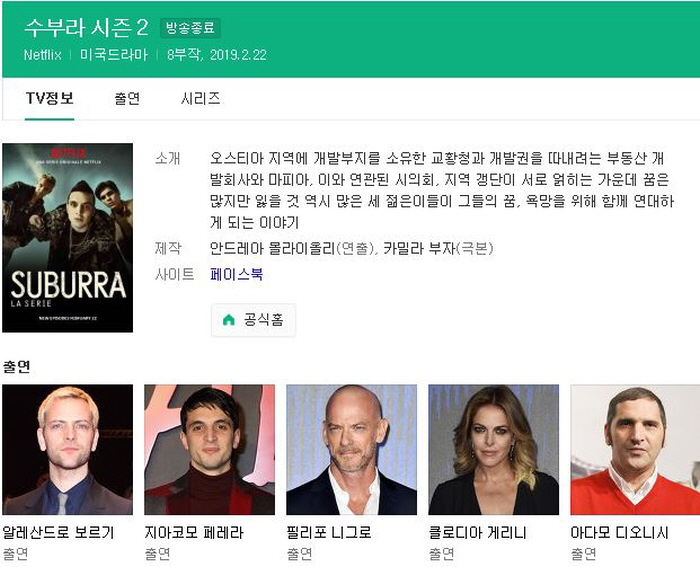Select the TV정보 tab
Viewport: 700px width, 567px height.
click(50, 98)
